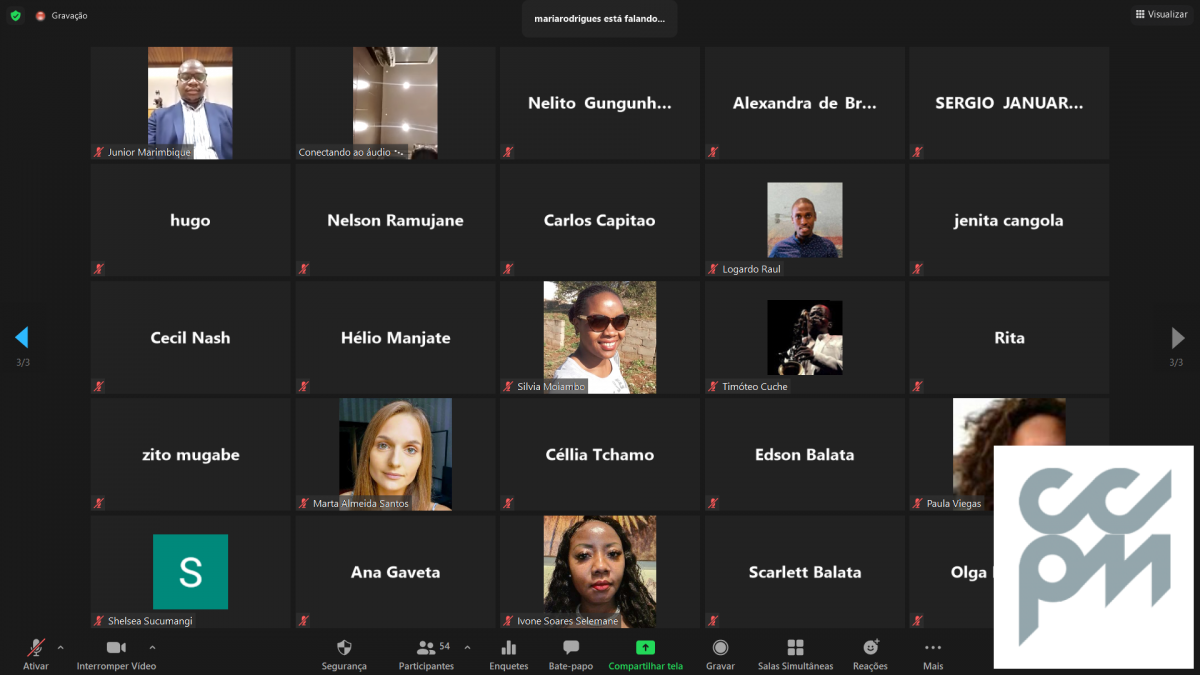Expand the Participantes caret arrow
This screenshot has width=1200, height=675.
(467, 647)
